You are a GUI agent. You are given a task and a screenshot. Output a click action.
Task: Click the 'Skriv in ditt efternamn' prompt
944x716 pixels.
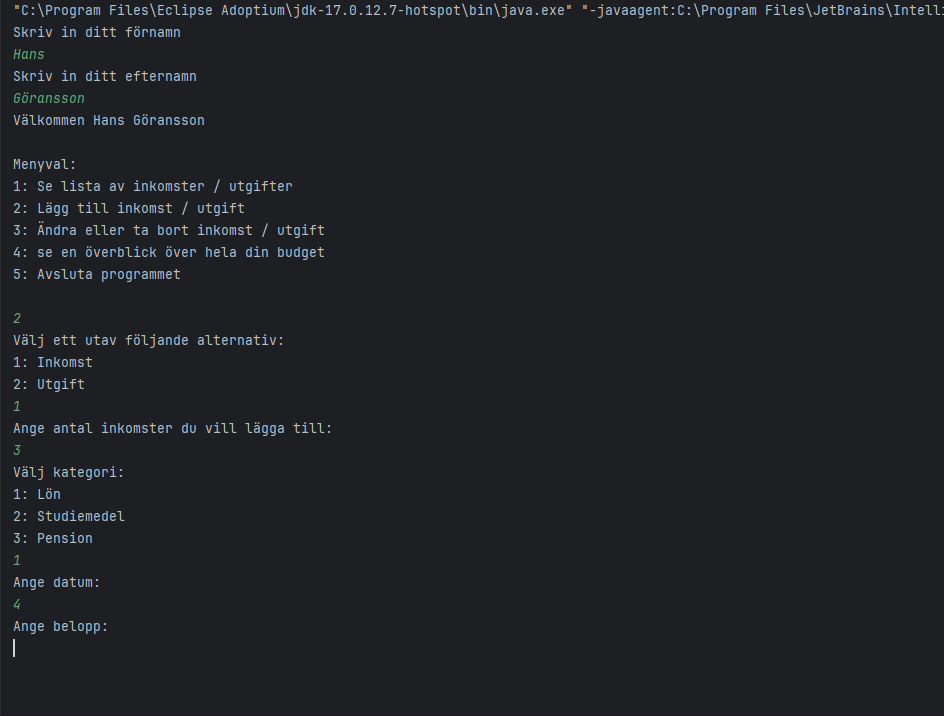105,77
